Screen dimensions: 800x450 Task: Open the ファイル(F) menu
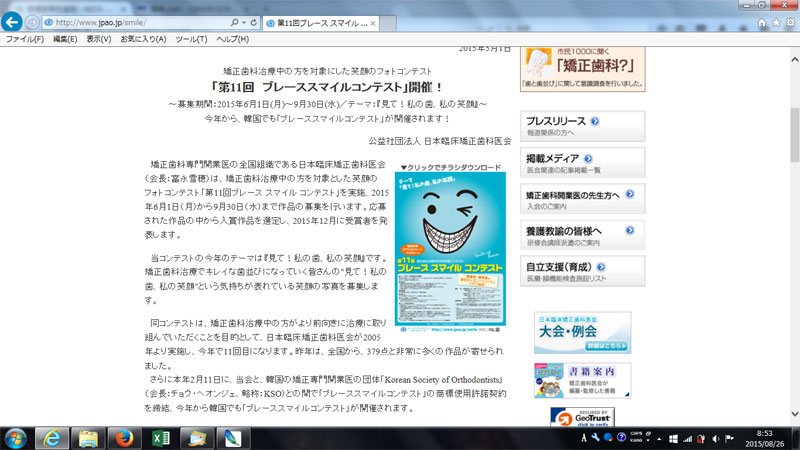point(24,39)
